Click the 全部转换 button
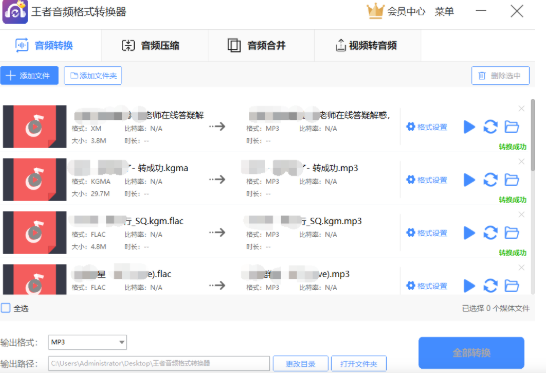546x373 pixels. (x=471, y=353)
